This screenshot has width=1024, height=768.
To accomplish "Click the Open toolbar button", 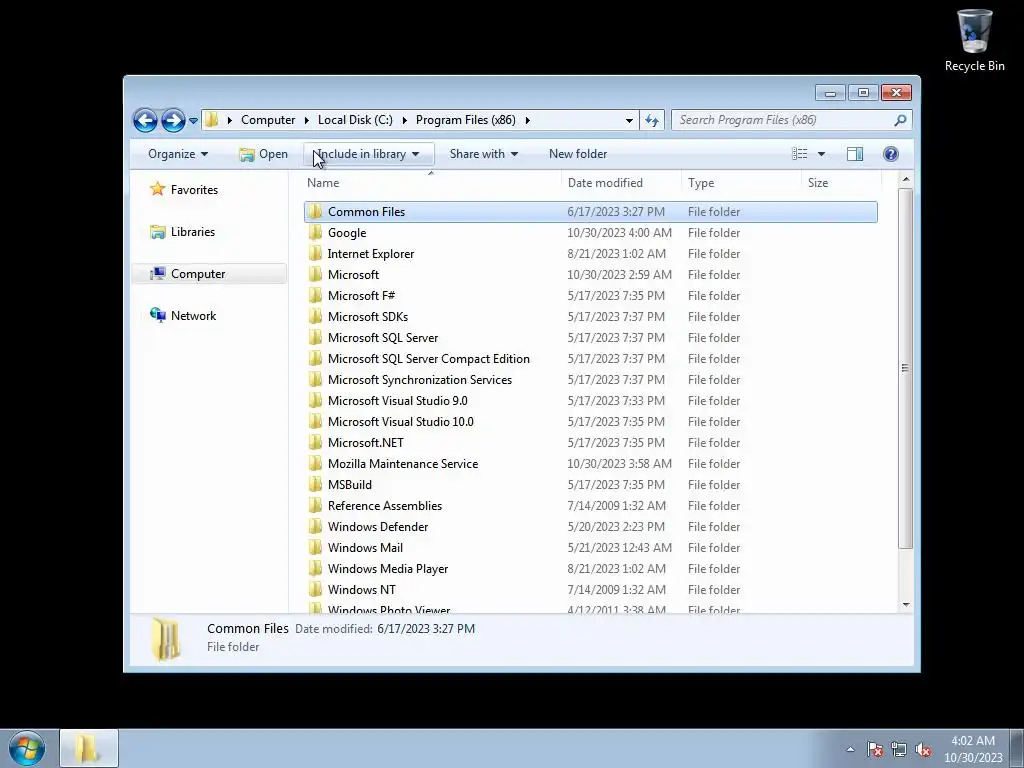I will pos(263,154).
